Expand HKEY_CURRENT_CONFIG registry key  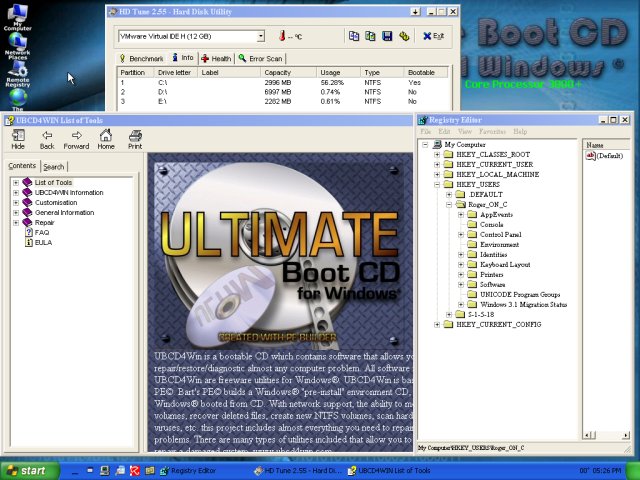437,324
